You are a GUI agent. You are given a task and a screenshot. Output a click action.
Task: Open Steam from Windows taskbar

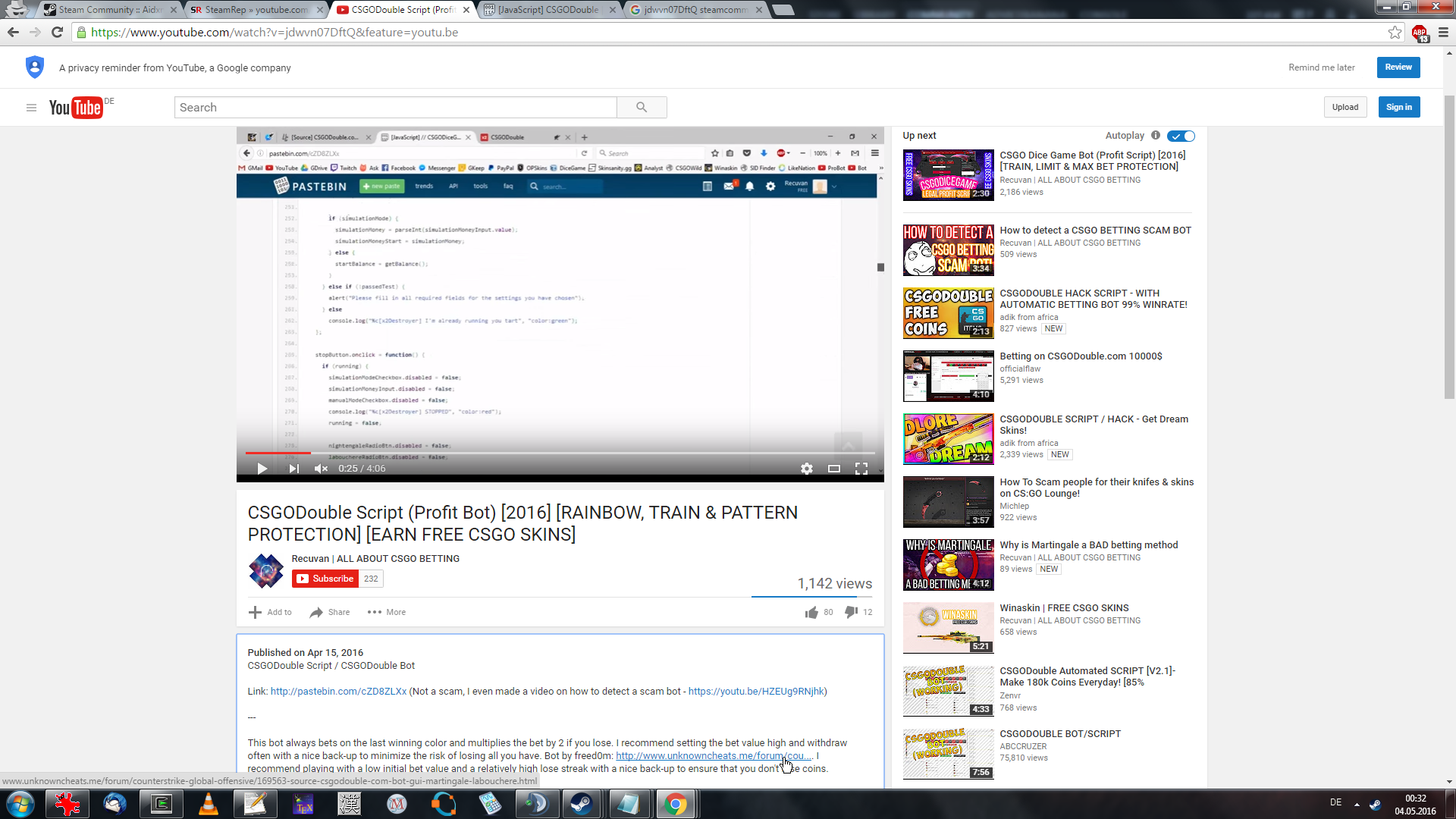(x=582, y=804)
